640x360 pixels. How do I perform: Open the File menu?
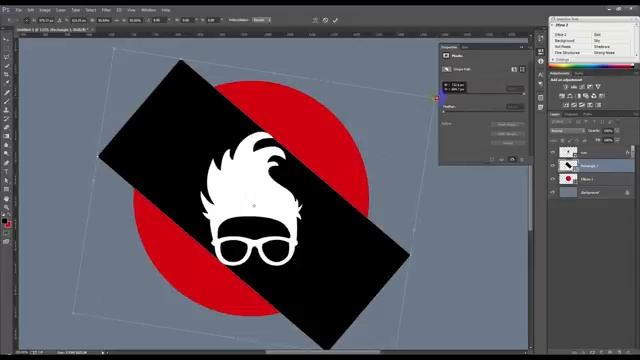[18, 10]
